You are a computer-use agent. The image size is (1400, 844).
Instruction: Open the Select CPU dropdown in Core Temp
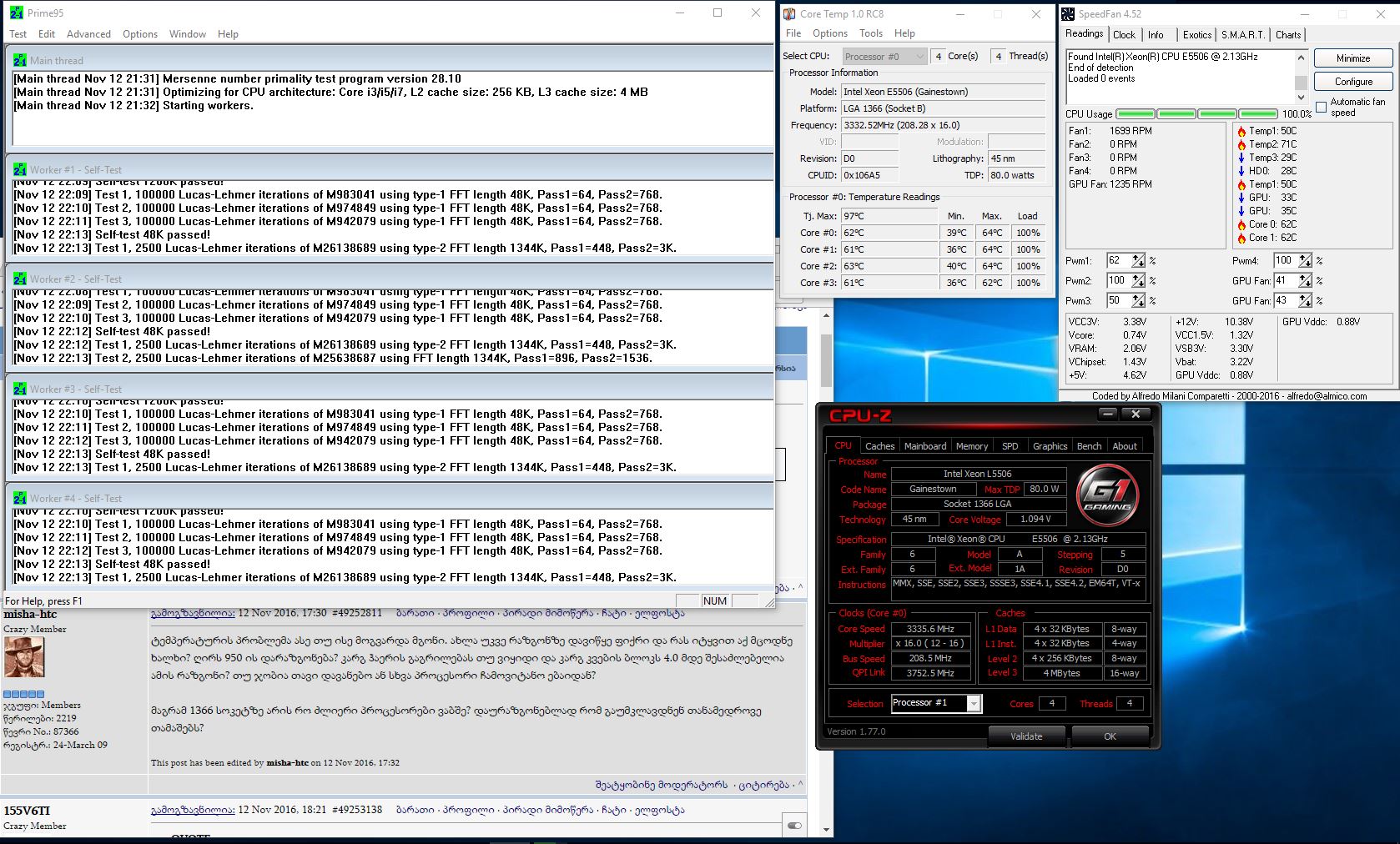click(x=884, y=56)
